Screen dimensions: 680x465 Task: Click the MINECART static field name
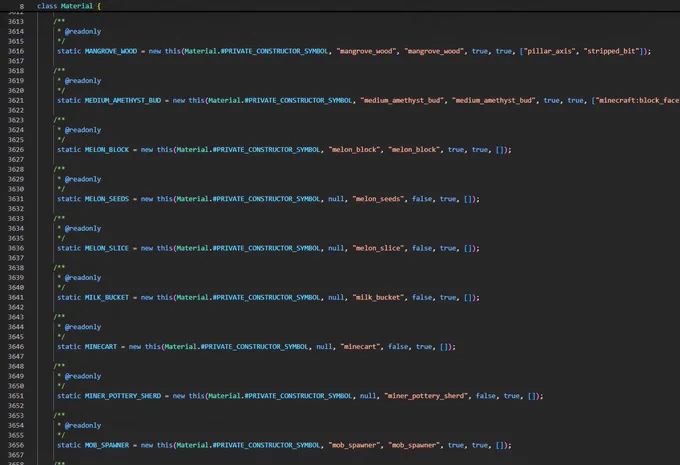101,347
